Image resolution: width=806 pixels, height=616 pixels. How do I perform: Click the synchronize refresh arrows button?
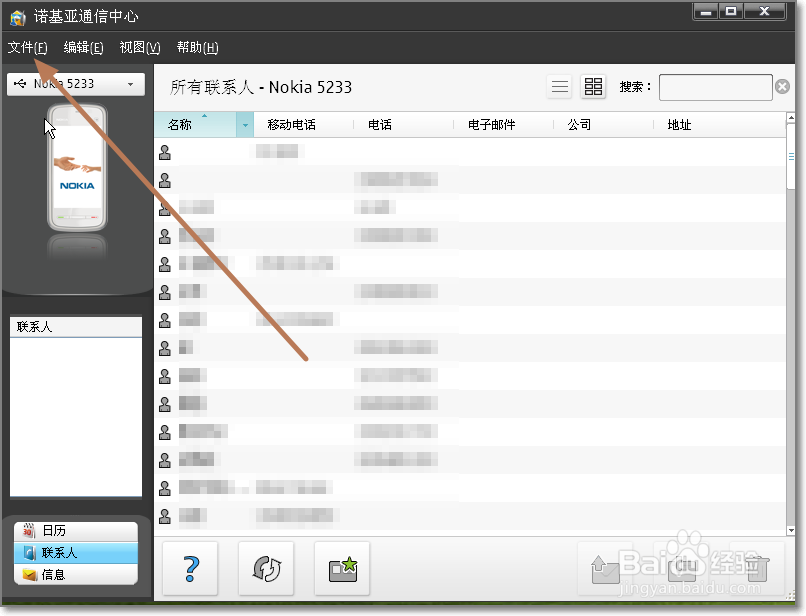point(266,569)
